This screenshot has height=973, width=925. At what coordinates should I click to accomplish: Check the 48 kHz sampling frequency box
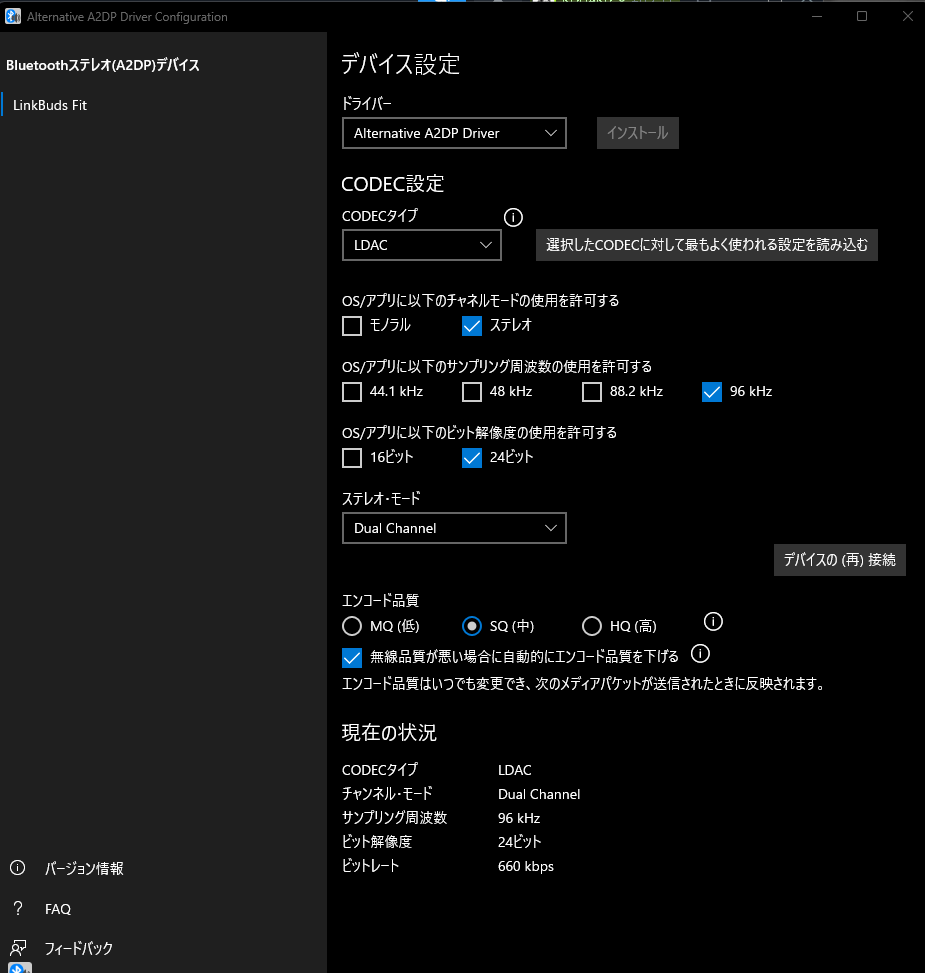pyautogui.click(x=472, y=392)
